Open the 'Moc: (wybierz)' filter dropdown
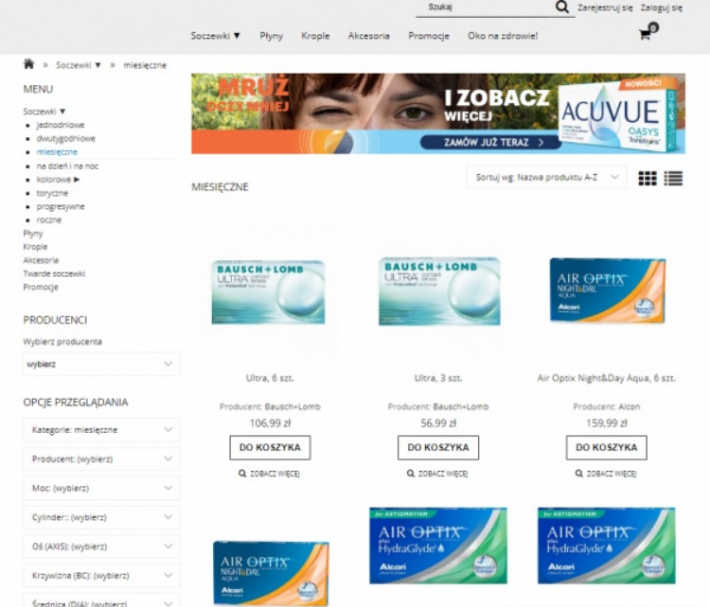This screenshot has width=710, height=607. click(101, 488)
